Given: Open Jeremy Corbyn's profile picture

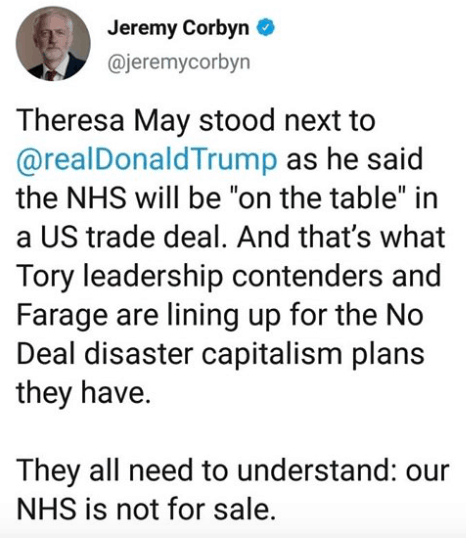Looking at the screenshot, I should click(x=53, y=44).
